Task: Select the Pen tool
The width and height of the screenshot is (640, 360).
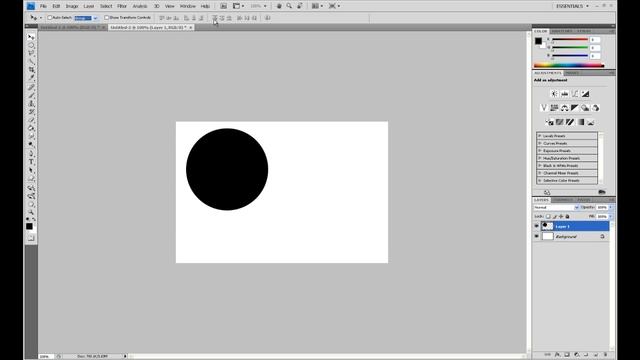Action: pos(31,154)
